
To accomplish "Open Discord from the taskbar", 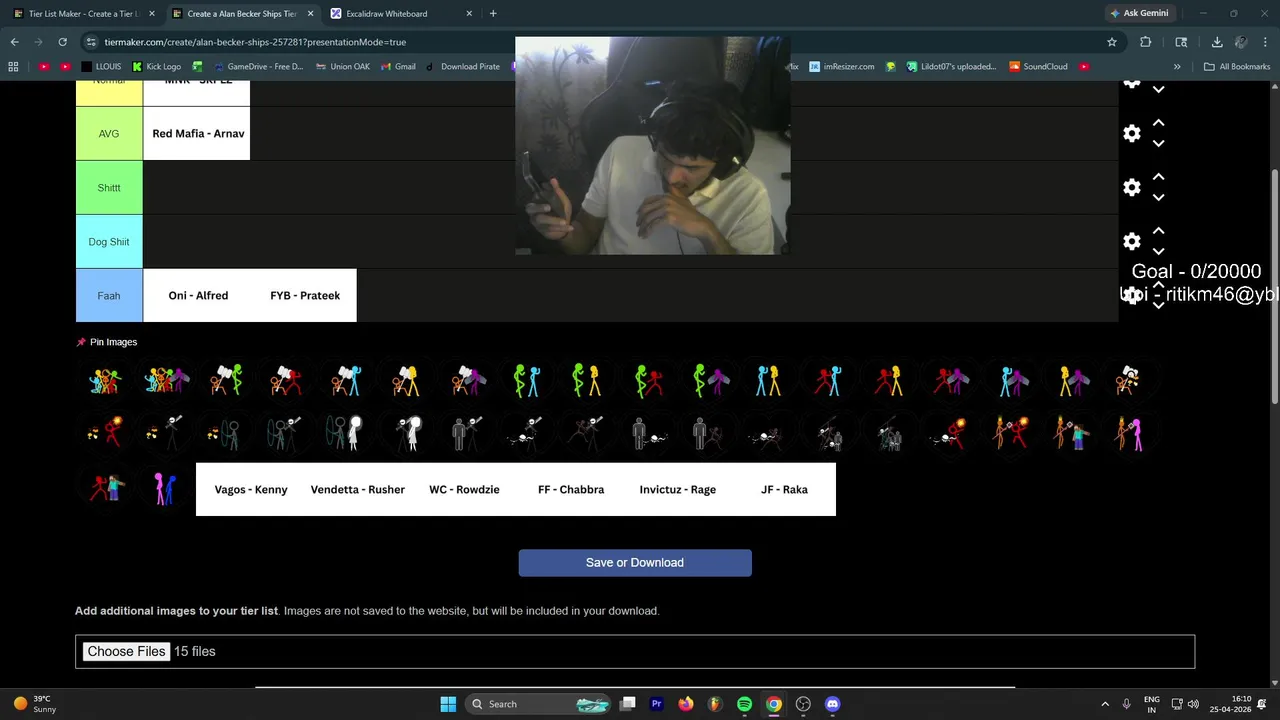I will tap(832, 704).
